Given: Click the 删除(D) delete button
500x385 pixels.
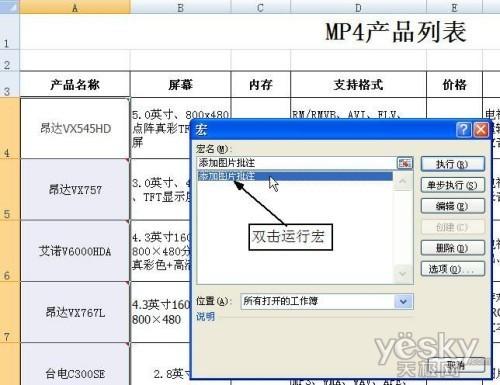Looking at the screenshot, I should coord(453,248).
